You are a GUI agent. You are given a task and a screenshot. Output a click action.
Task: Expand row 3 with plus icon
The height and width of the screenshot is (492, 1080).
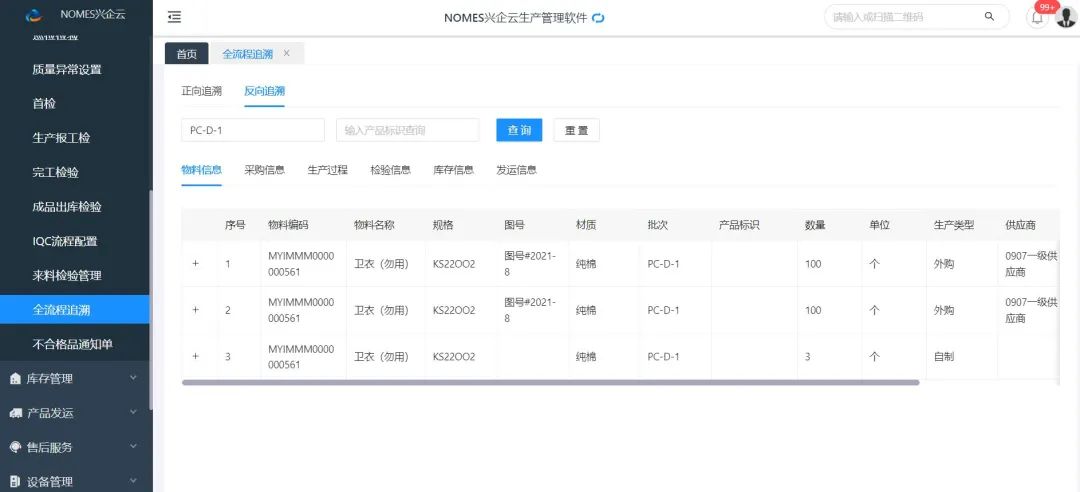196,356
